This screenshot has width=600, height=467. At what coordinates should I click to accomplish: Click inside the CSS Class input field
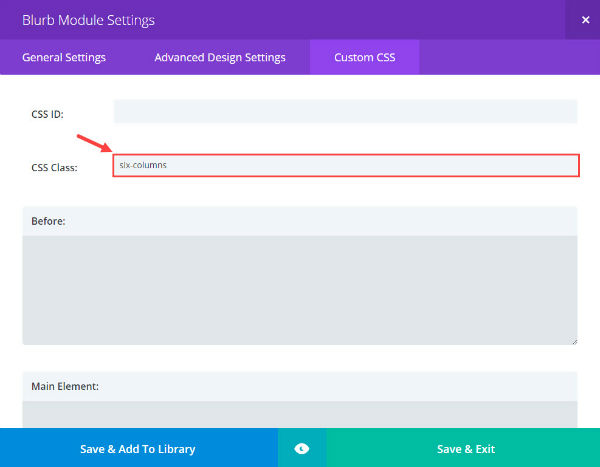[346, 165]
